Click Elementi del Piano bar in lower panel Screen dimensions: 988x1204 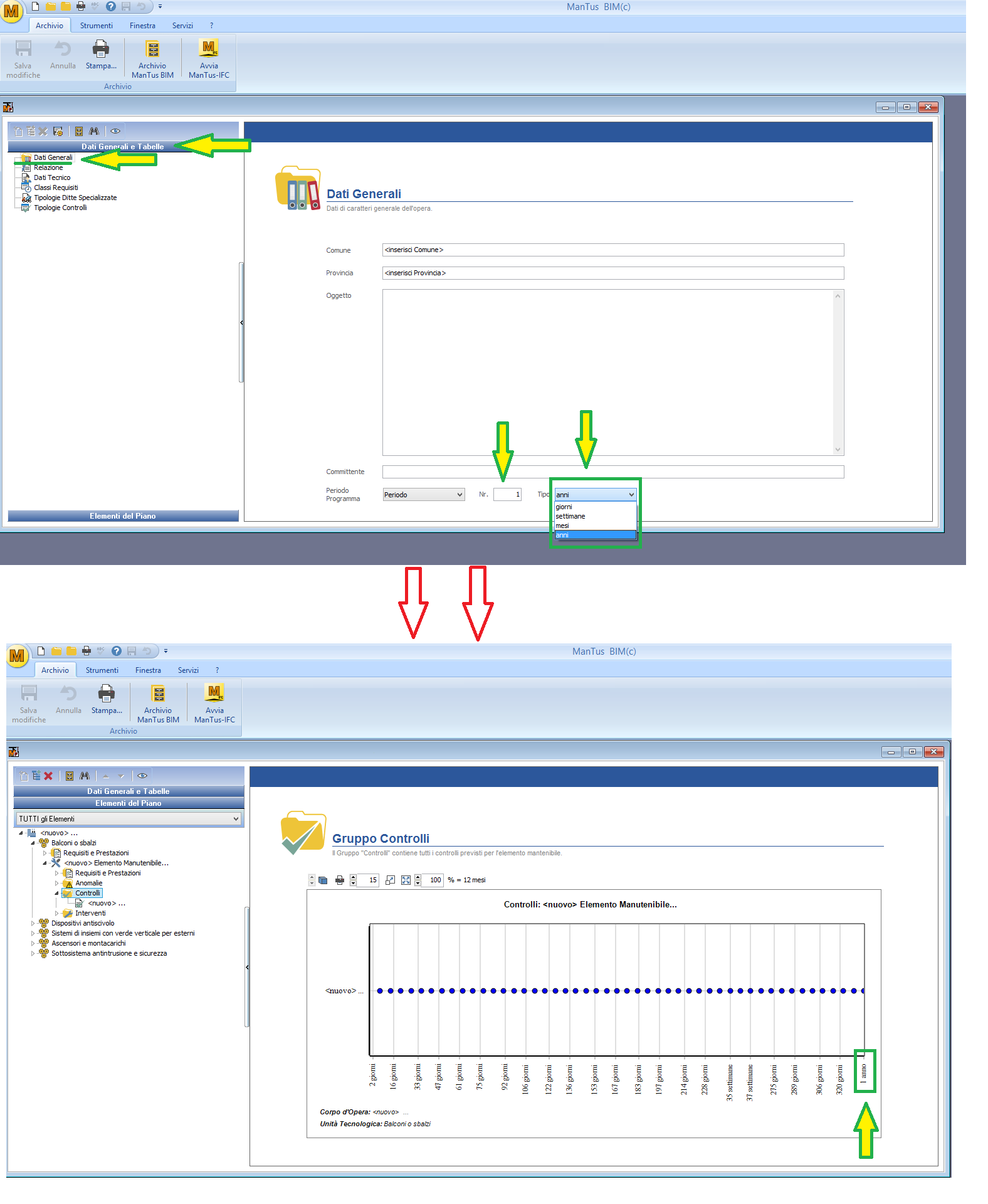point(129,803)
